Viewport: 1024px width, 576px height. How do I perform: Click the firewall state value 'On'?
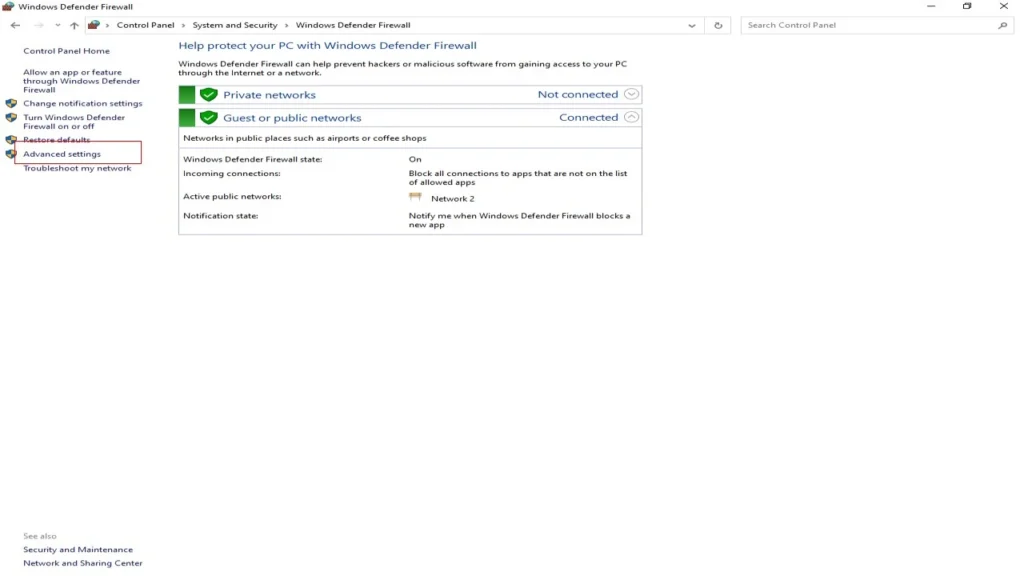pos(415,159)
